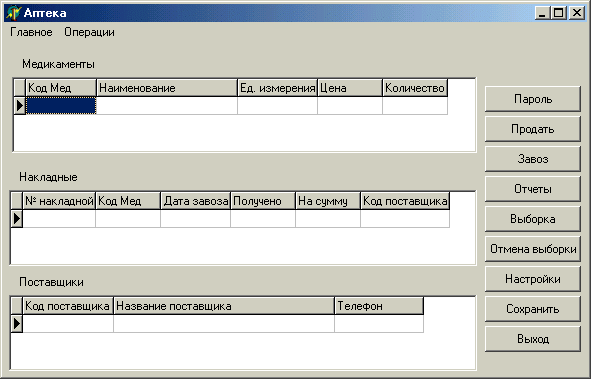The height and width of the screenshot is (380, 592).
Task: Click the empty Ед. измерения cell
Action: 278,105
